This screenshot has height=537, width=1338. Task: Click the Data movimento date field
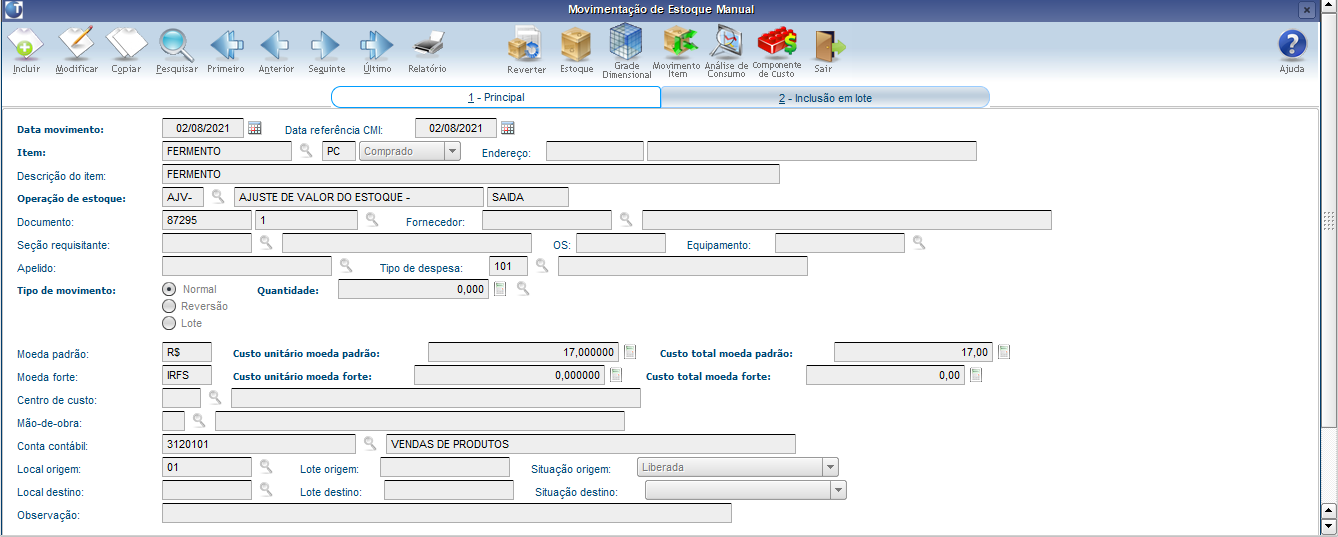(x=203, y=128)
